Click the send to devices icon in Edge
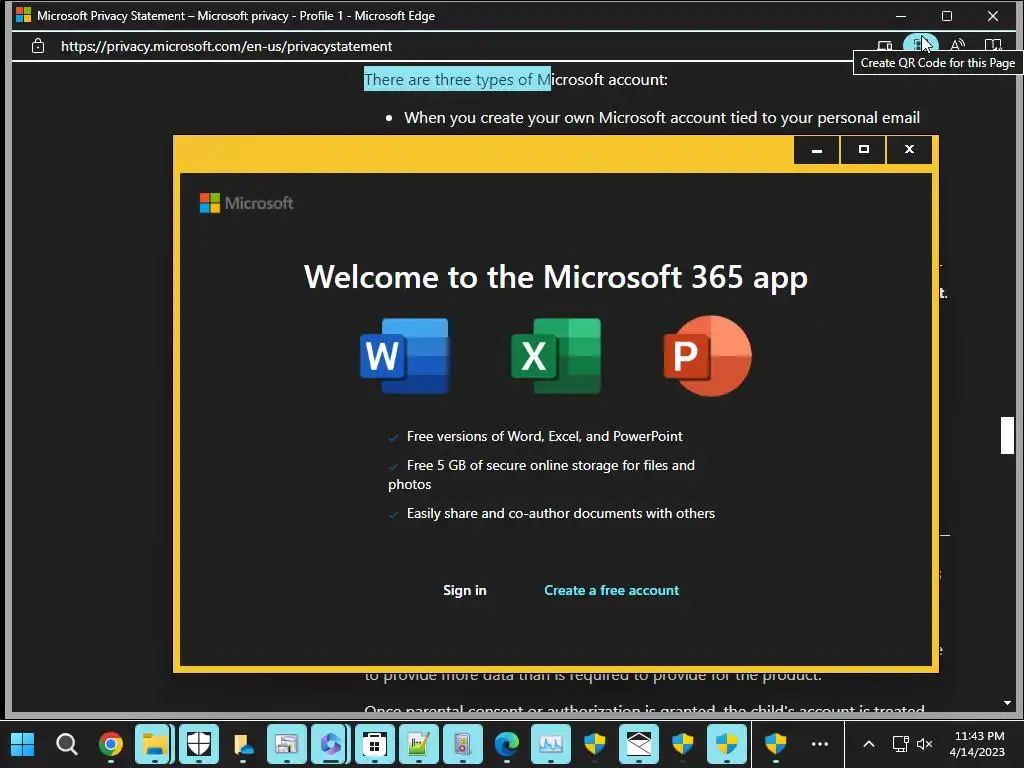1024x768 pixels. point(885,45)
